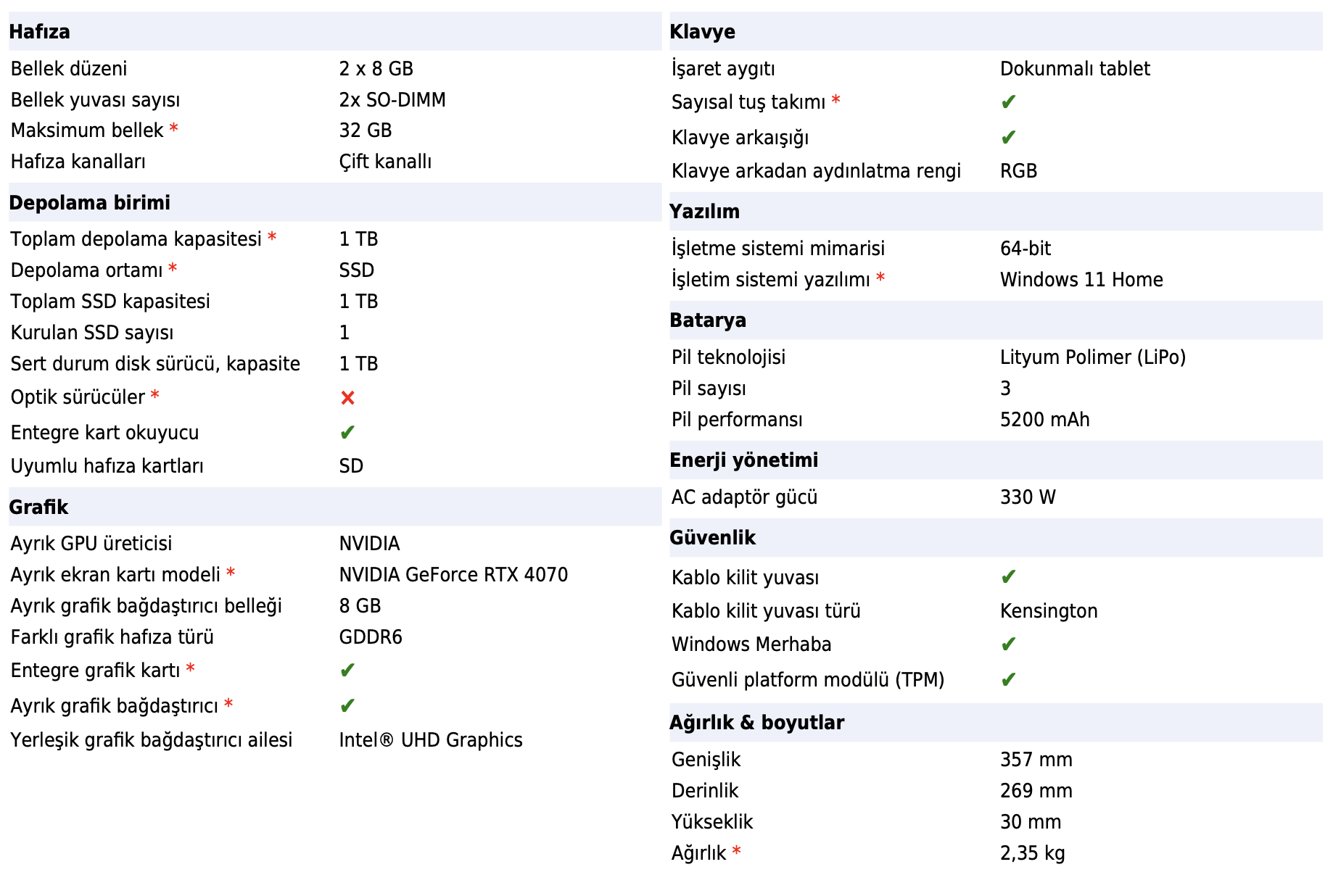
Task: Click the green checkmark for Entegre kart okuyucu
Action: coord(347,433)
